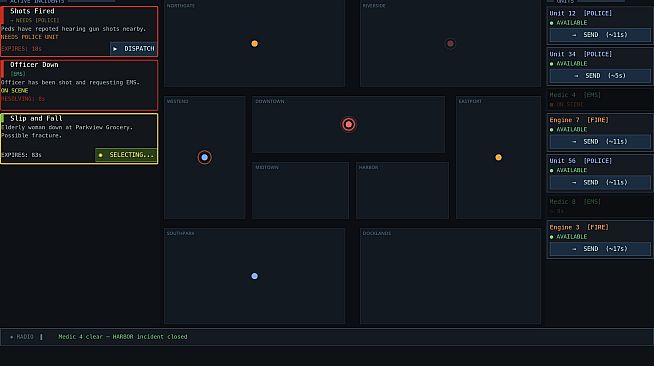Click the 'NEEDS POLICE UNIT' text
Screen dimensions: 654x366
tap(30, 37)
